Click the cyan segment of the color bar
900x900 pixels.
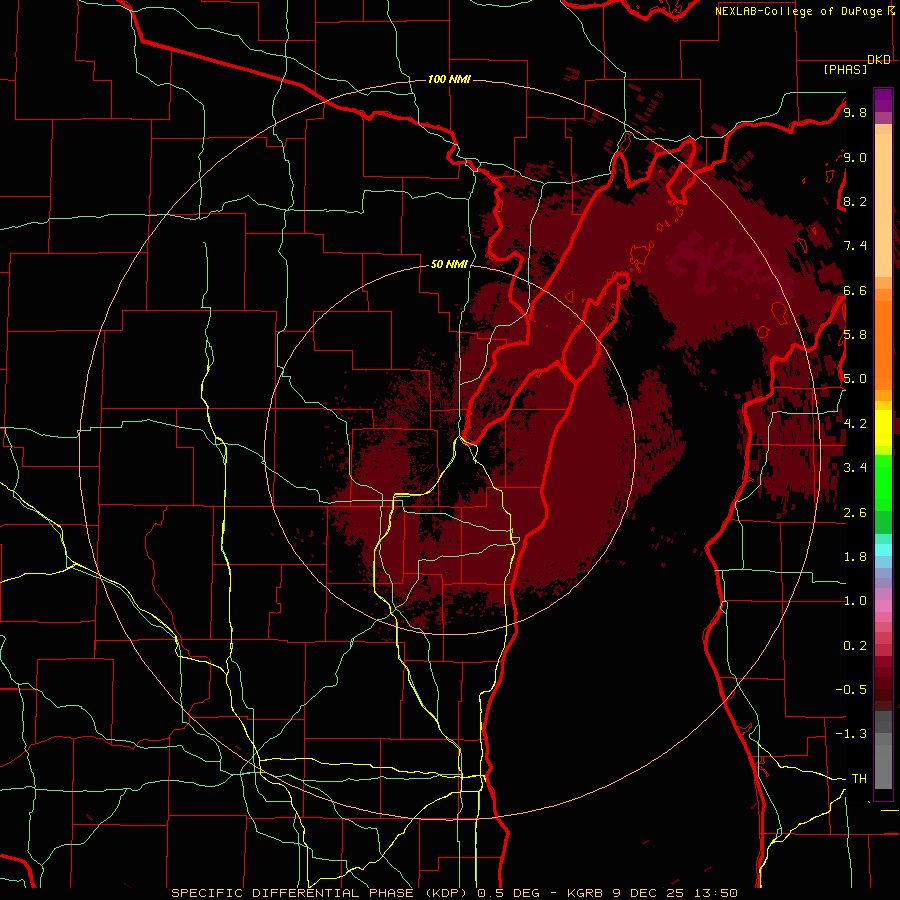click(883, 550)
